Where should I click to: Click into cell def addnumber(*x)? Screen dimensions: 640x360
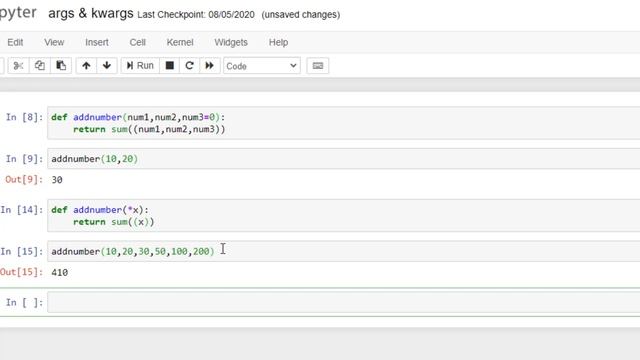(344, 216)
